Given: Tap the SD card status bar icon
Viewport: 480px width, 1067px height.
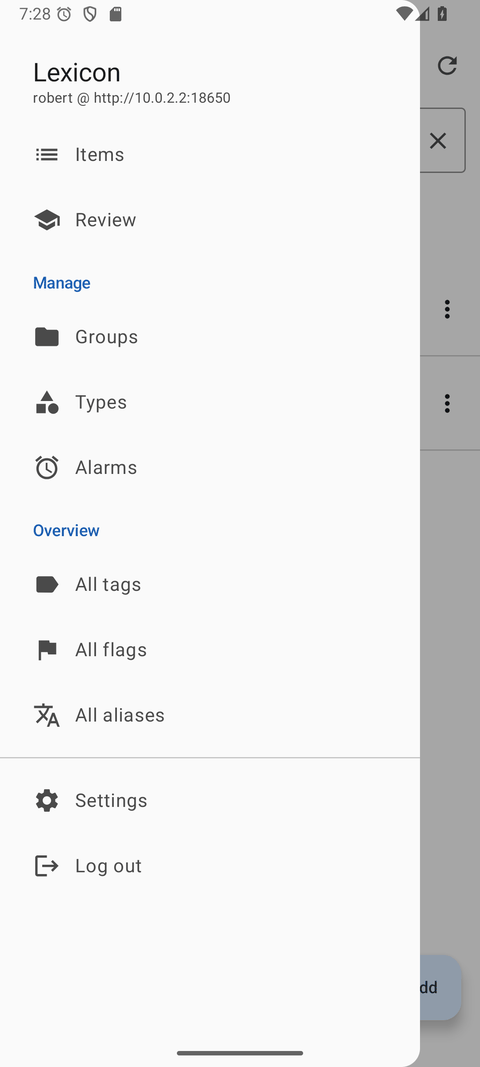Looking at the screenshot, I should (x=116, y=14).
